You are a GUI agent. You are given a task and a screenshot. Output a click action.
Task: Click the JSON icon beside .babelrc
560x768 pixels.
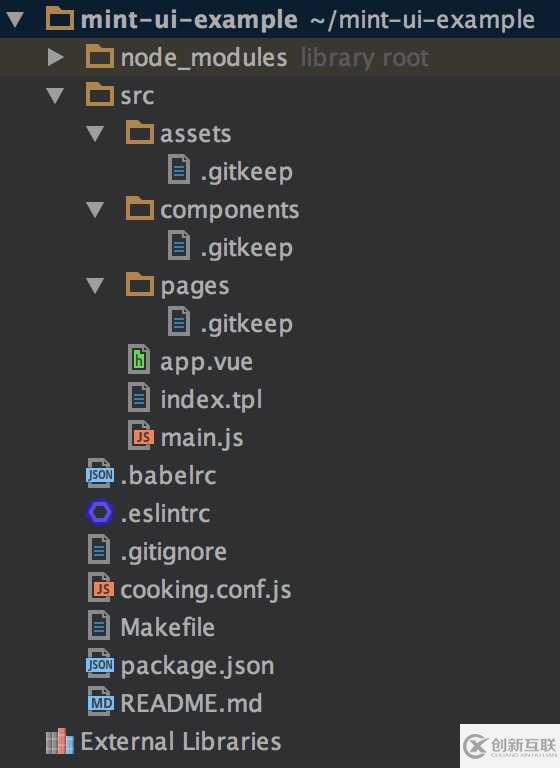(100, 474)
